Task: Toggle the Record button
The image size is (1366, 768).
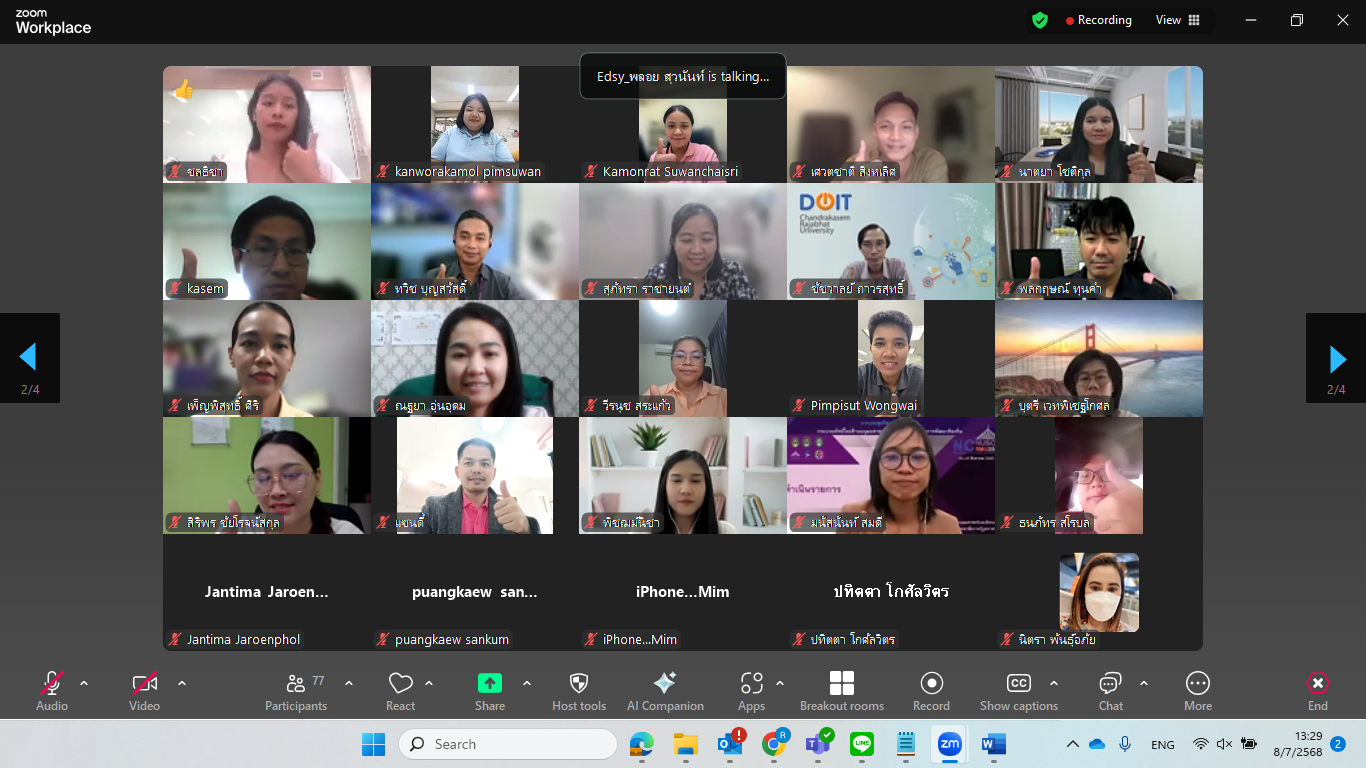Action: 931,691
